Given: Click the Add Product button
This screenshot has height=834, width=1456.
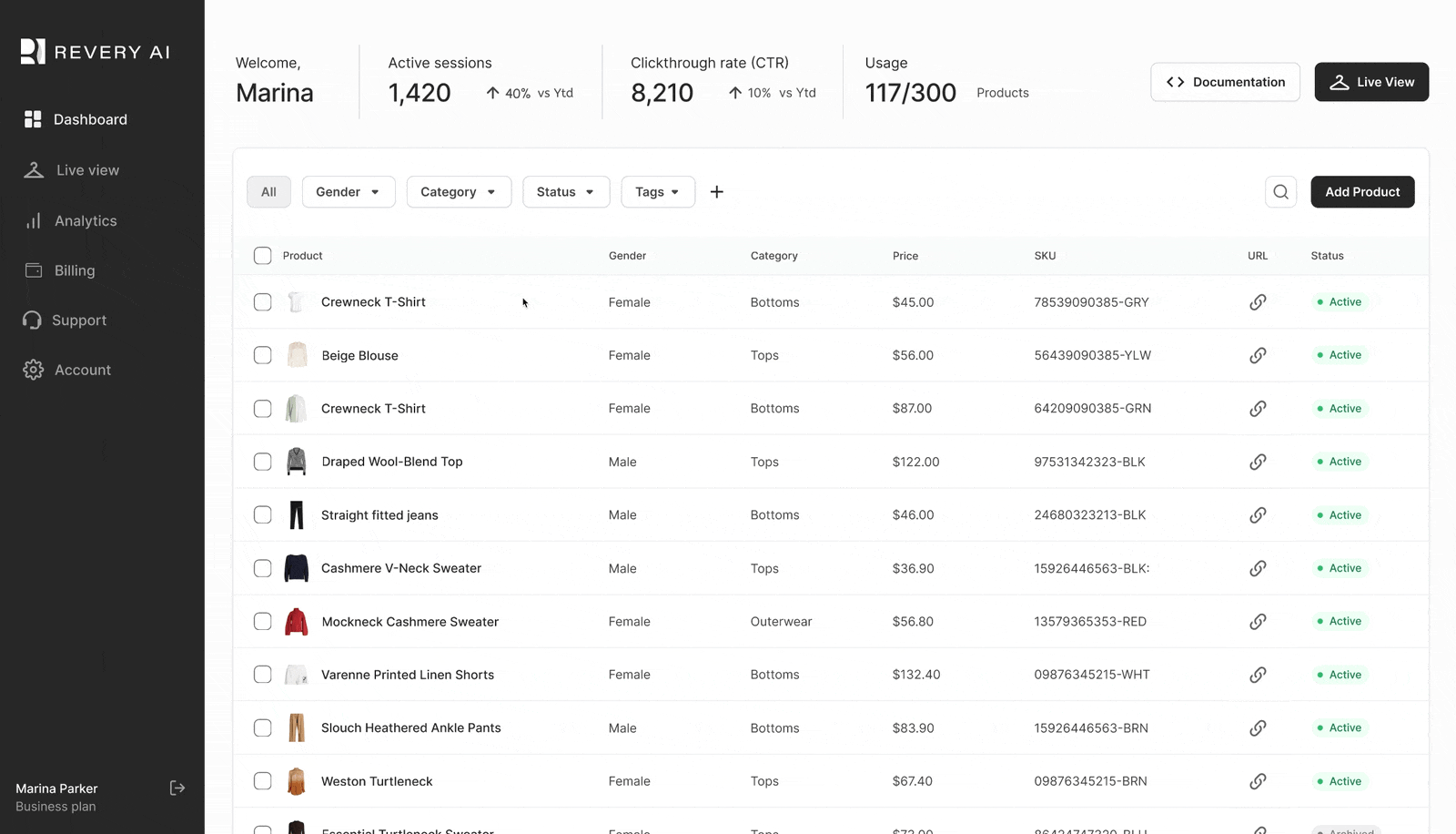Looking at the screenshot, I should (x=1362, y=192).
